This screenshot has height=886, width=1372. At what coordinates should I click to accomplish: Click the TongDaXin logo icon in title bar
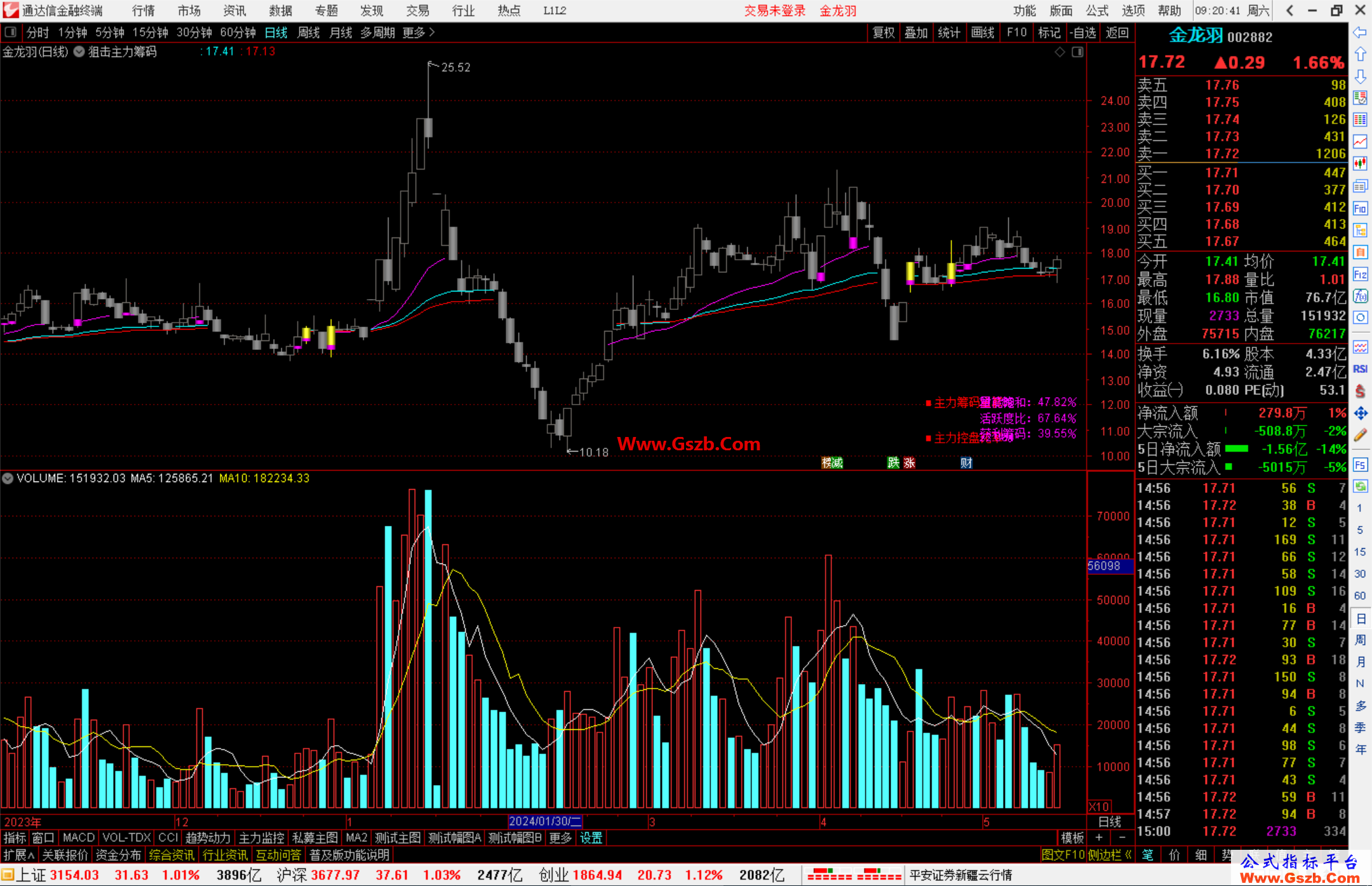pyautogui.click(x=10, y=10)
